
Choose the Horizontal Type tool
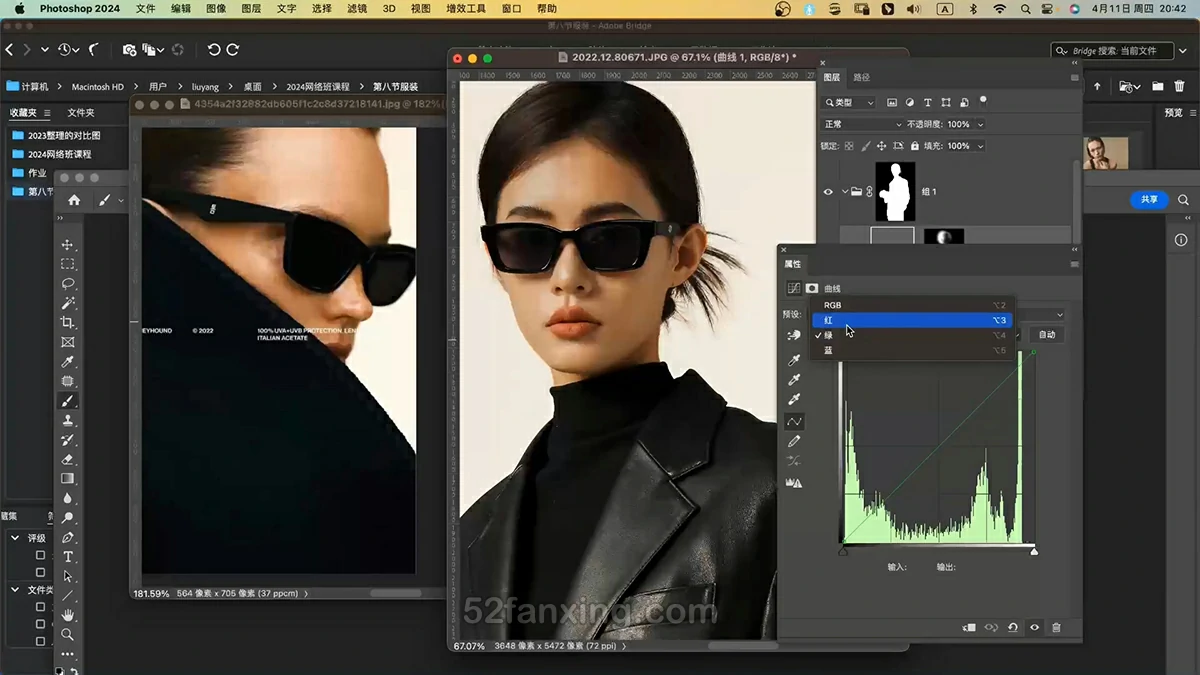[68, 557]
